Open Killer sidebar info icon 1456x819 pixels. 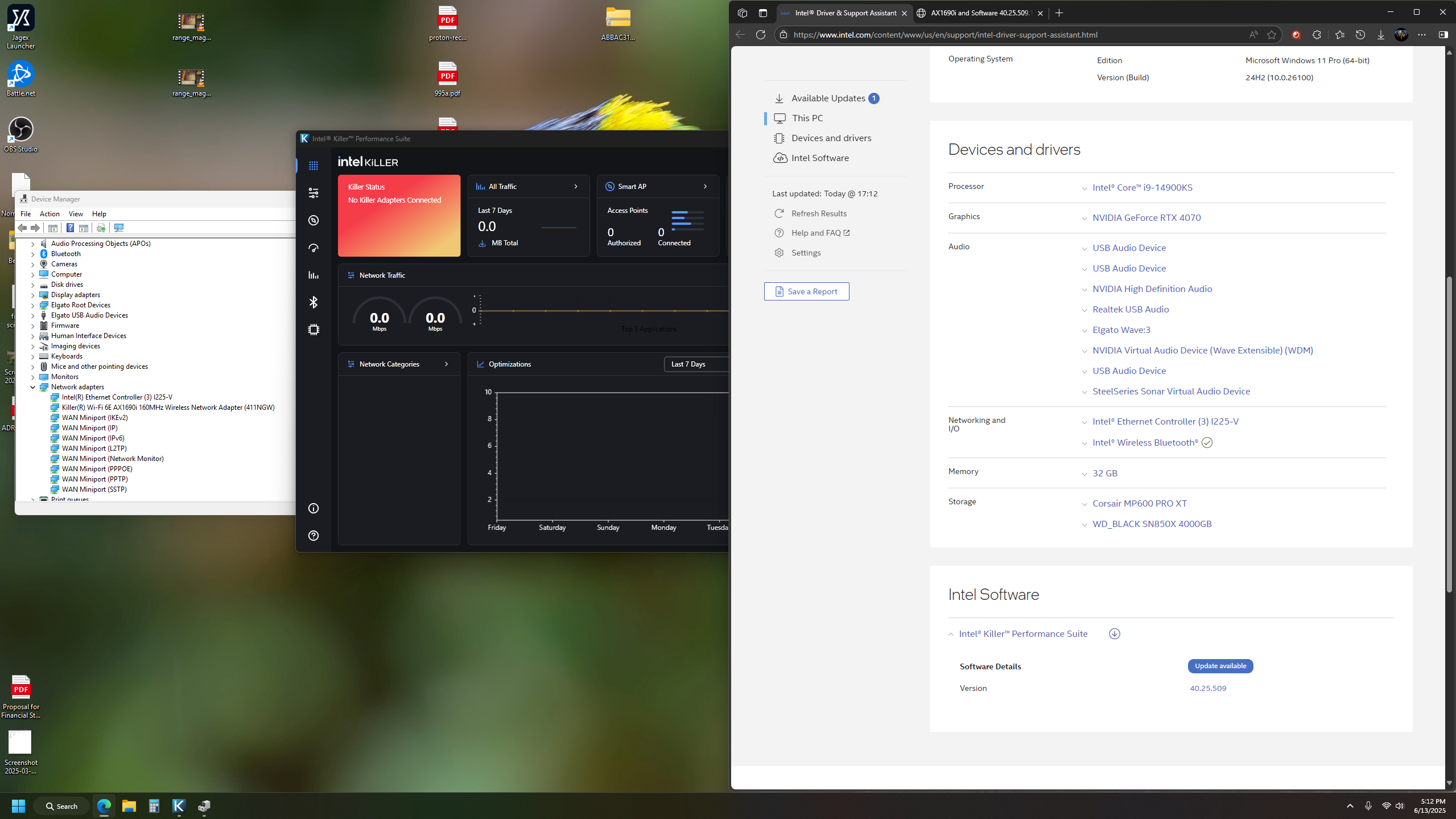point(314,508)
